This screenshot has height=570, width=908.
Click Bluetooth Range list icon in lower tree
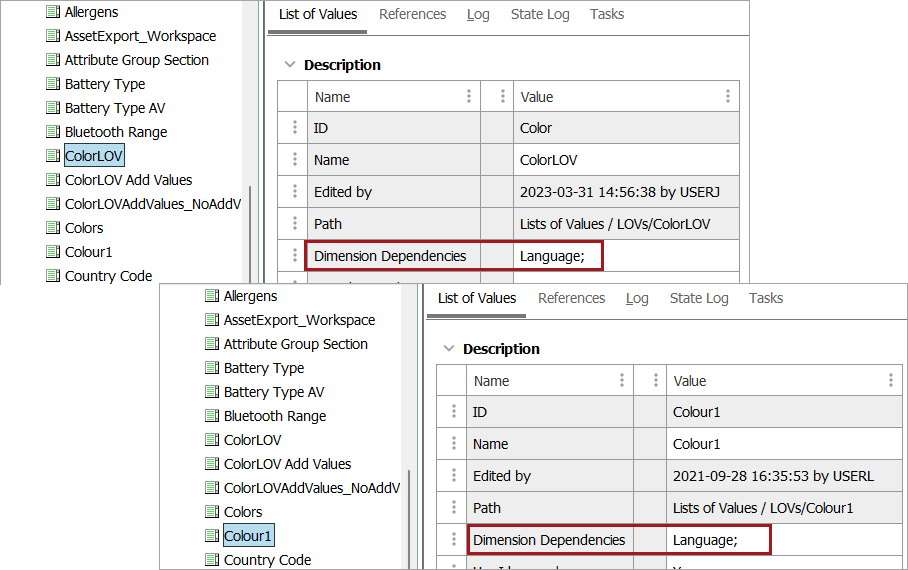pos(212,416)
